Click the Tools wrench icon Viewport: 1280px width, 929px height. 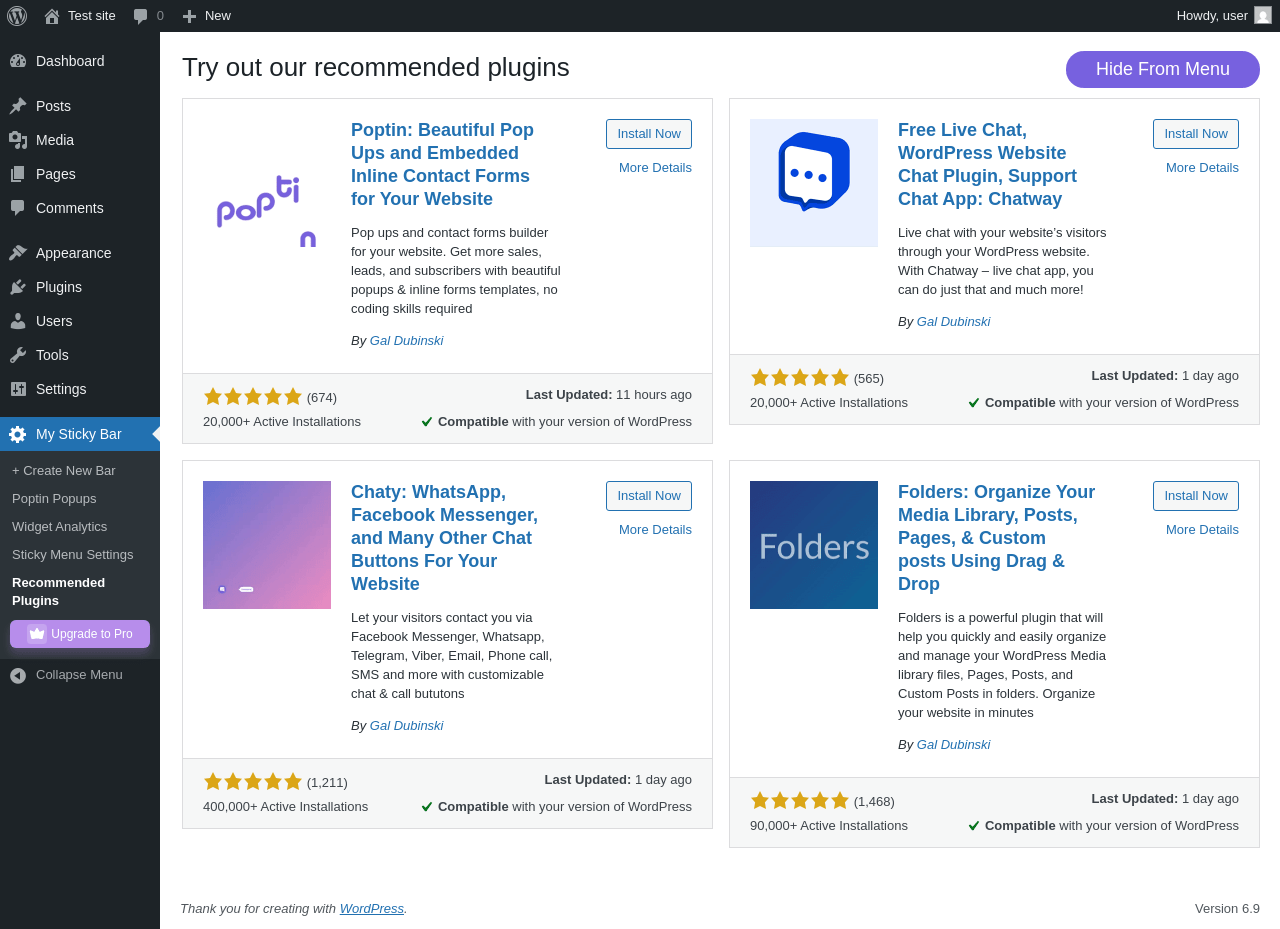[18, 355]
